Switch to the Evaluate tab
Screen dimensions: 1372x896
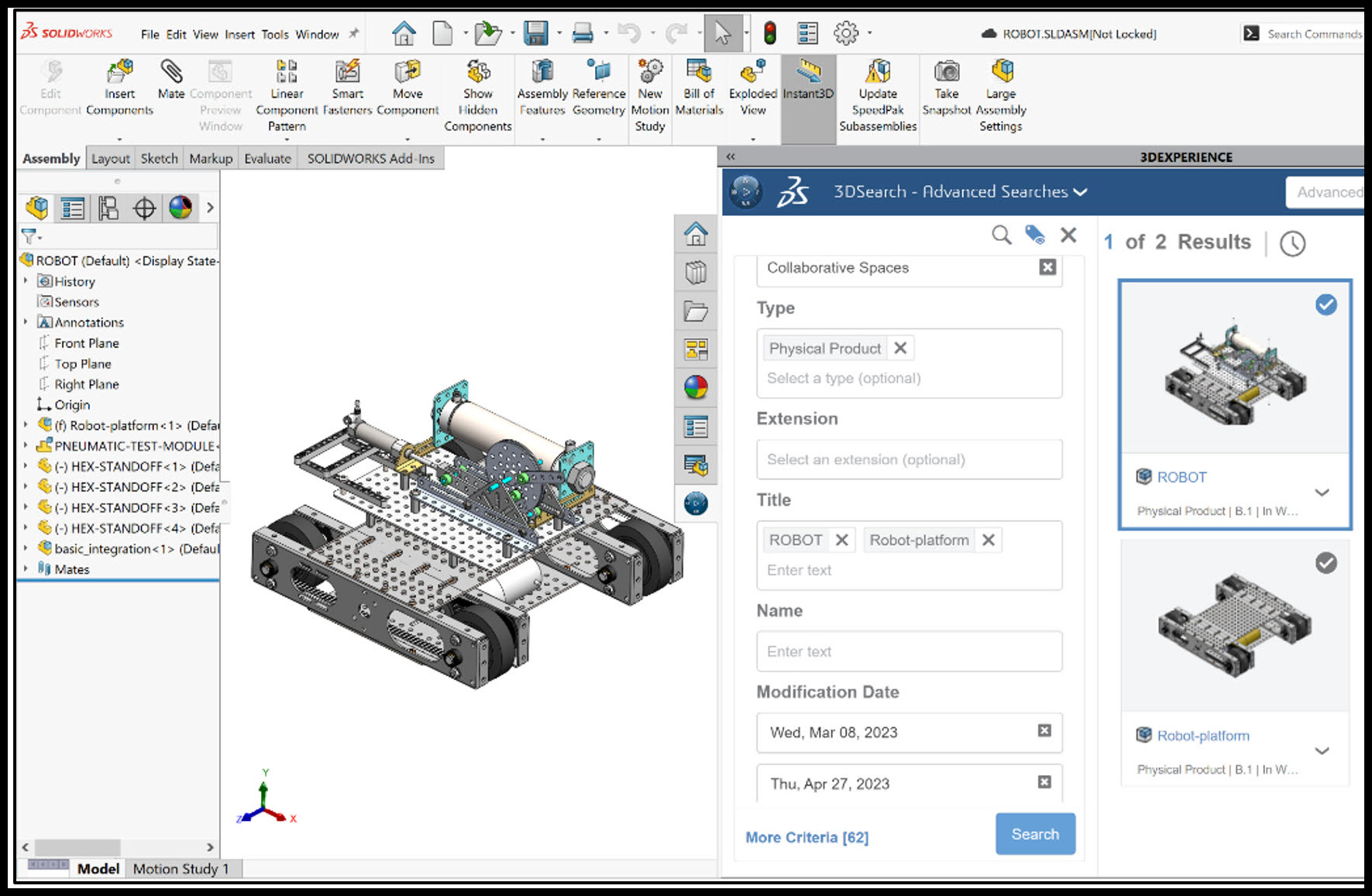tap(267, 158)
